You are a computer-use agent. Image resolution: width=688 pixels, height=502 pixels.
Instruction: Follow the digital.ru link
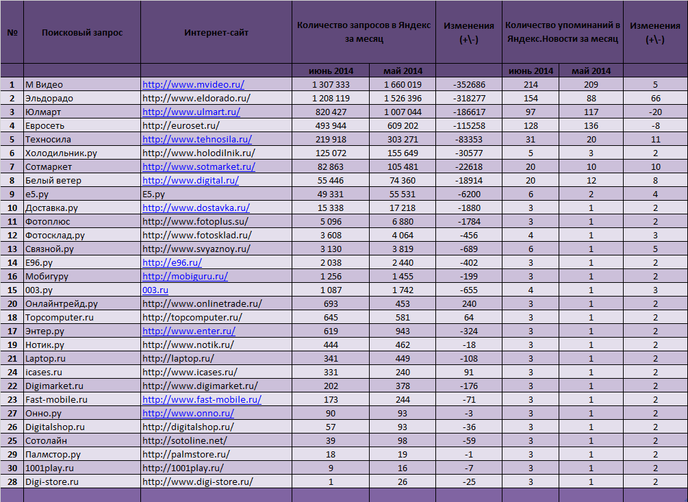click(x=190, y=180)
